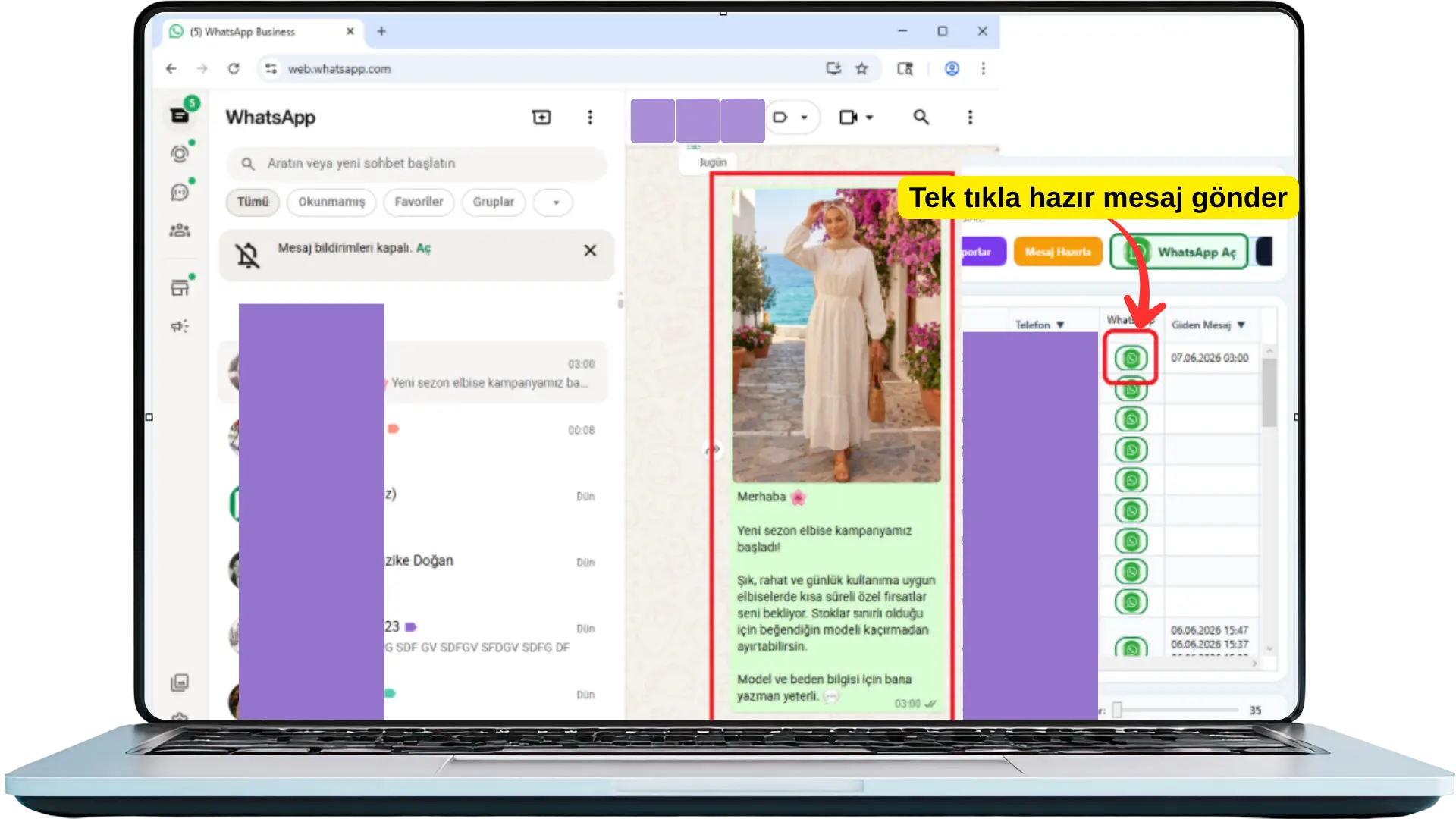
Task: Open the Giden Mesaj column filter arrow
Action: point(1241,325)
